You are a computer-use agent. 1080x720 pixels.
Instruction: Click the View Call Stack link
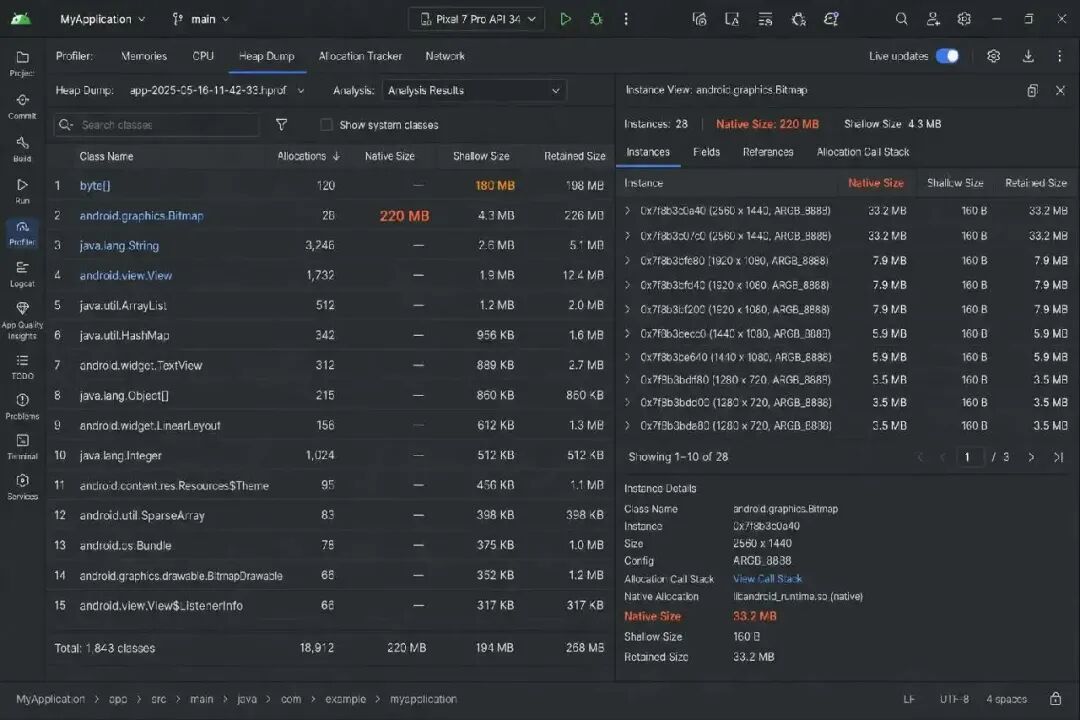click(x=767, y=579)
